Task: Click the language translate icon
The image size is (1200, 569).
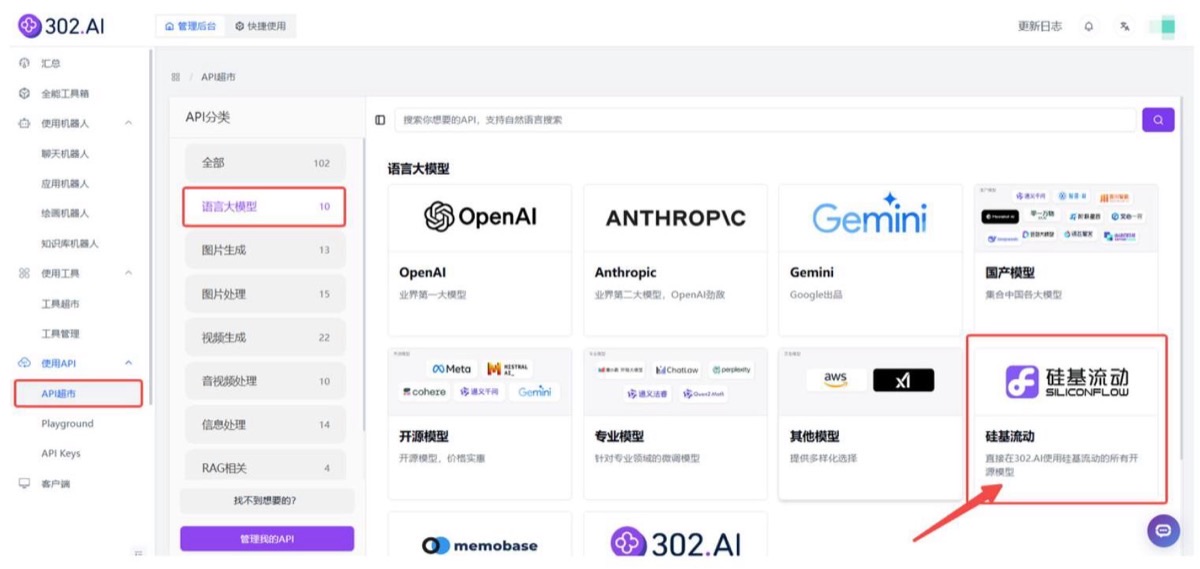Action: pos(1125,26)
